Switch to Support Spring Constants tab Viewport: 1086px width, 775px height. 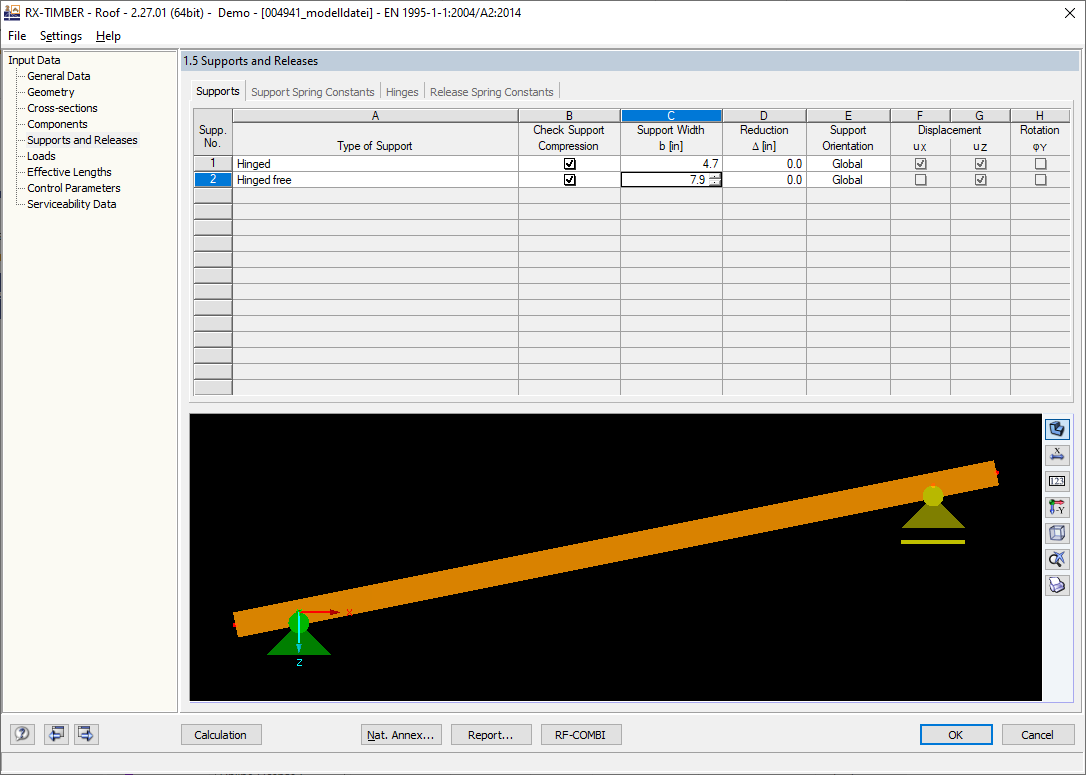click(x=312, y=92)
